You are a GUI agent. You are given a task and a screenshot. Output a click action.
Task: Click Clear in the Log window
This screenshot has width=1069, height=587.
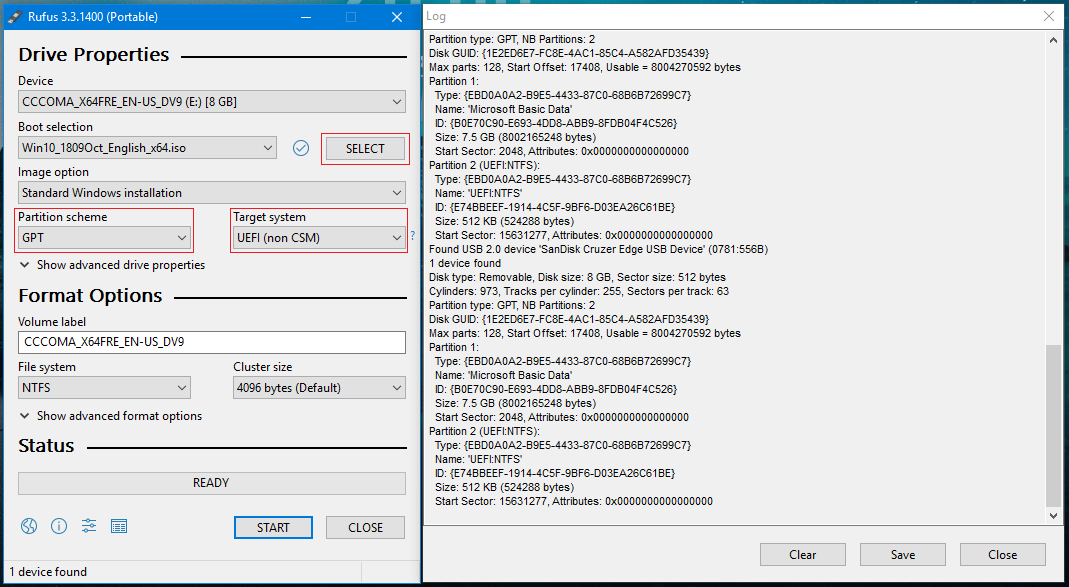(x=803, y=555)
